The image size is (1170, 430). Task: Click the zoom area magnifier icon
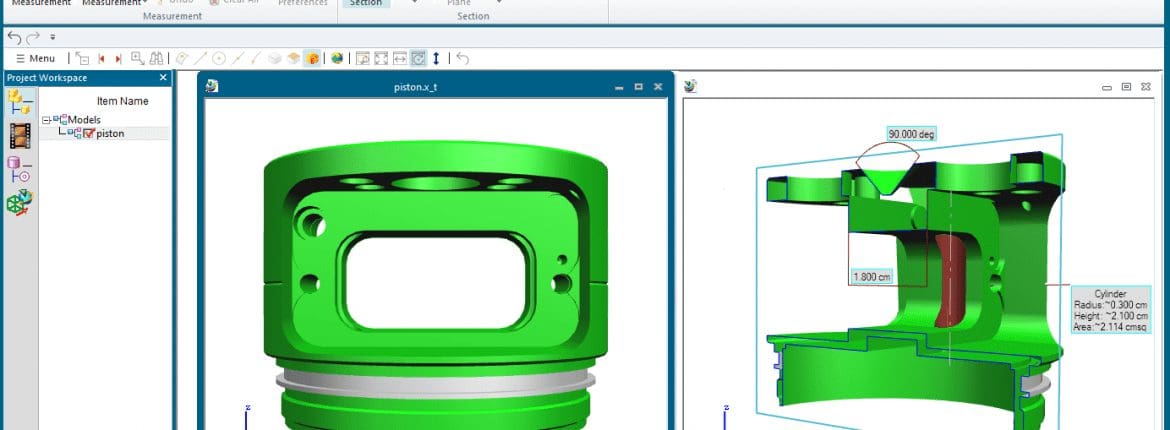pos(138,59)
